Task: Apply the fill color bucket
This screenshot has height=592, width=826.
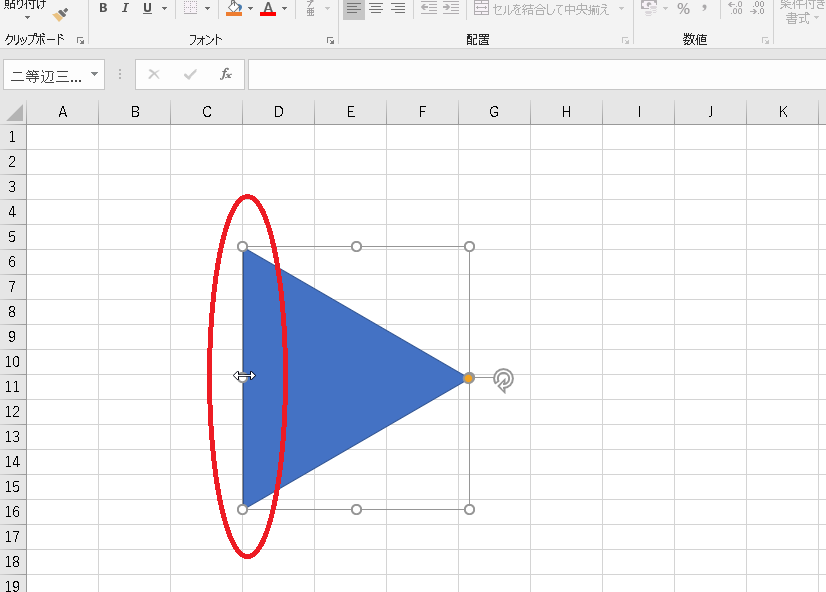Action: click(x=234, y=8)
